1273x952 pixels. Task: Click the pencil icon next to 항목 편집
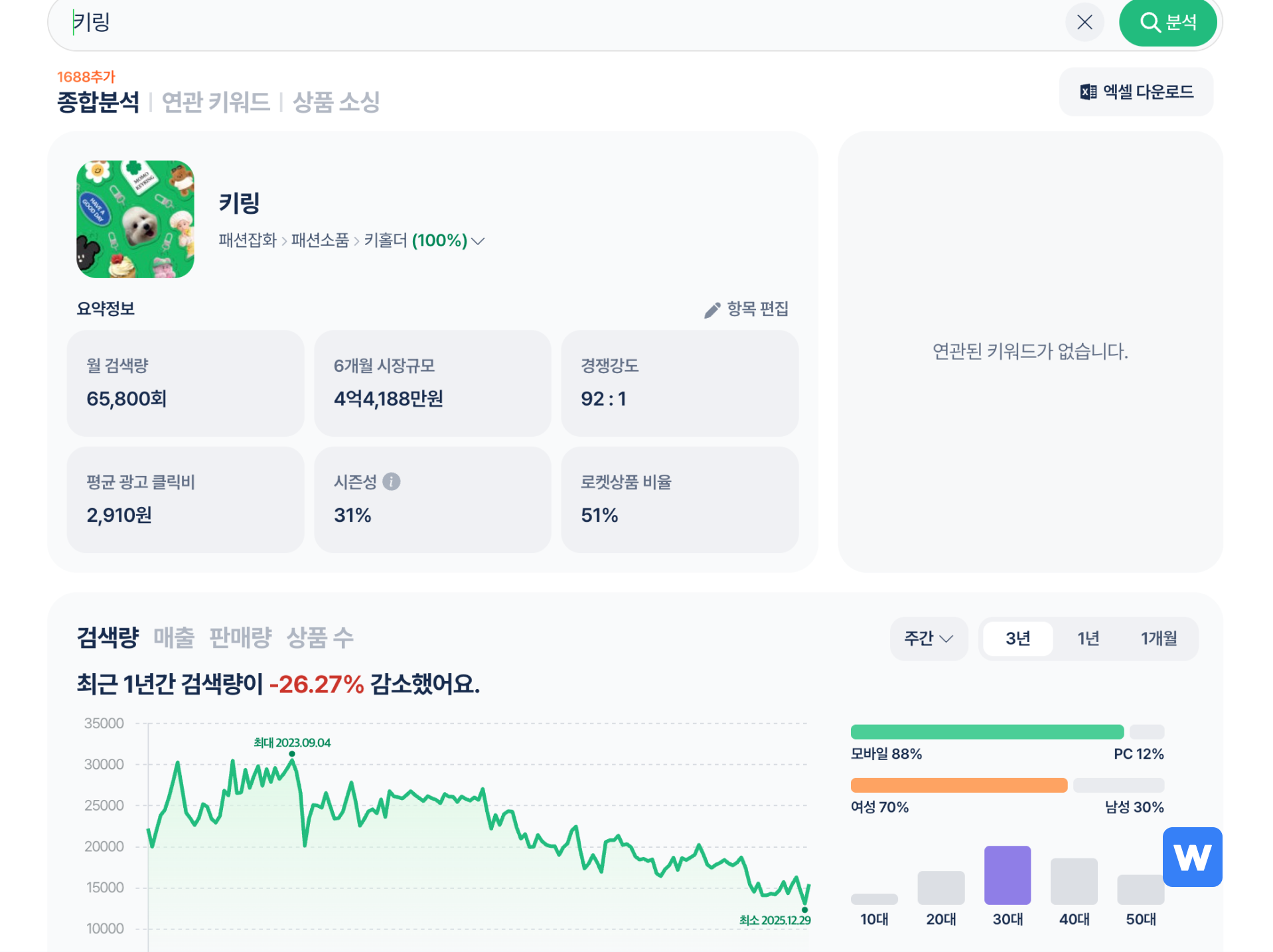click(x=712, y=309)
